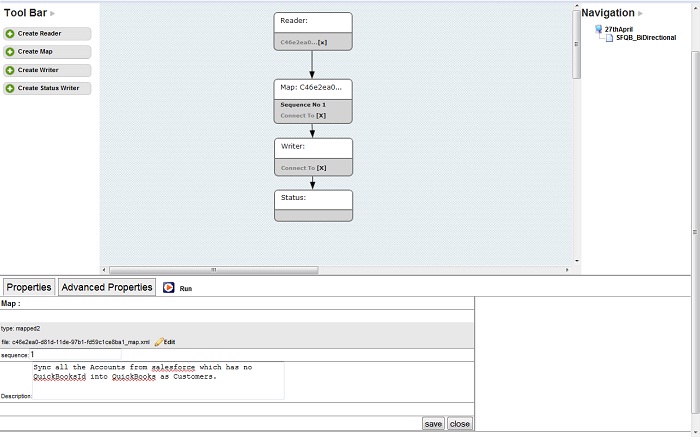Collapse the Tool Bar panel arrow

pyautogui.click(x=54, y=14)
